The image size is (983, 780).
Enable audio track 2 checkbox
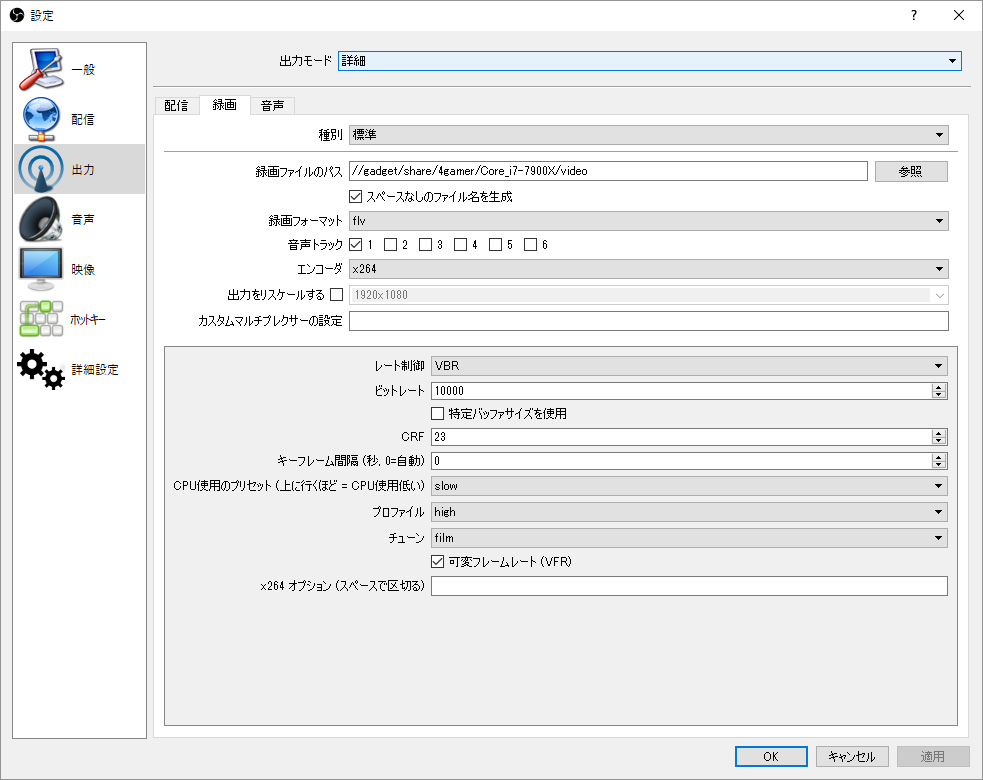391,245
